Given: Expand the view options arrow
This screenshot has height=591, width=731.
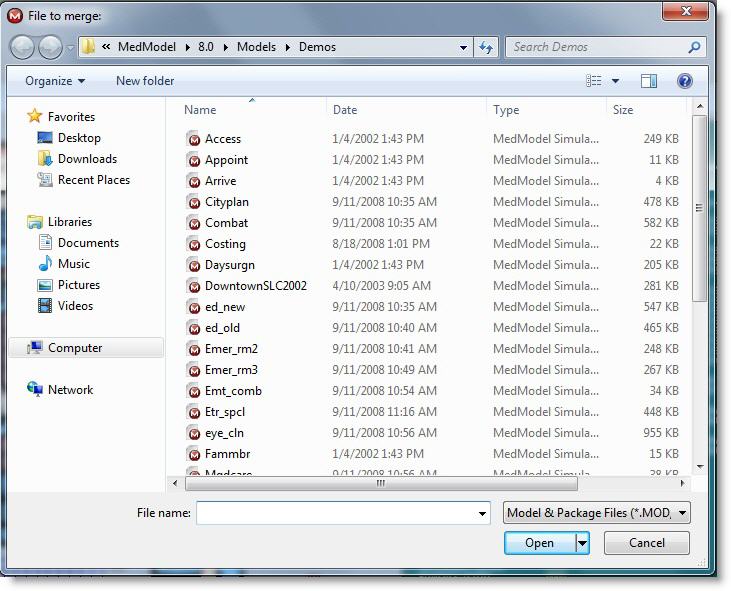Looking at the screenshot, I should point(615,81).
